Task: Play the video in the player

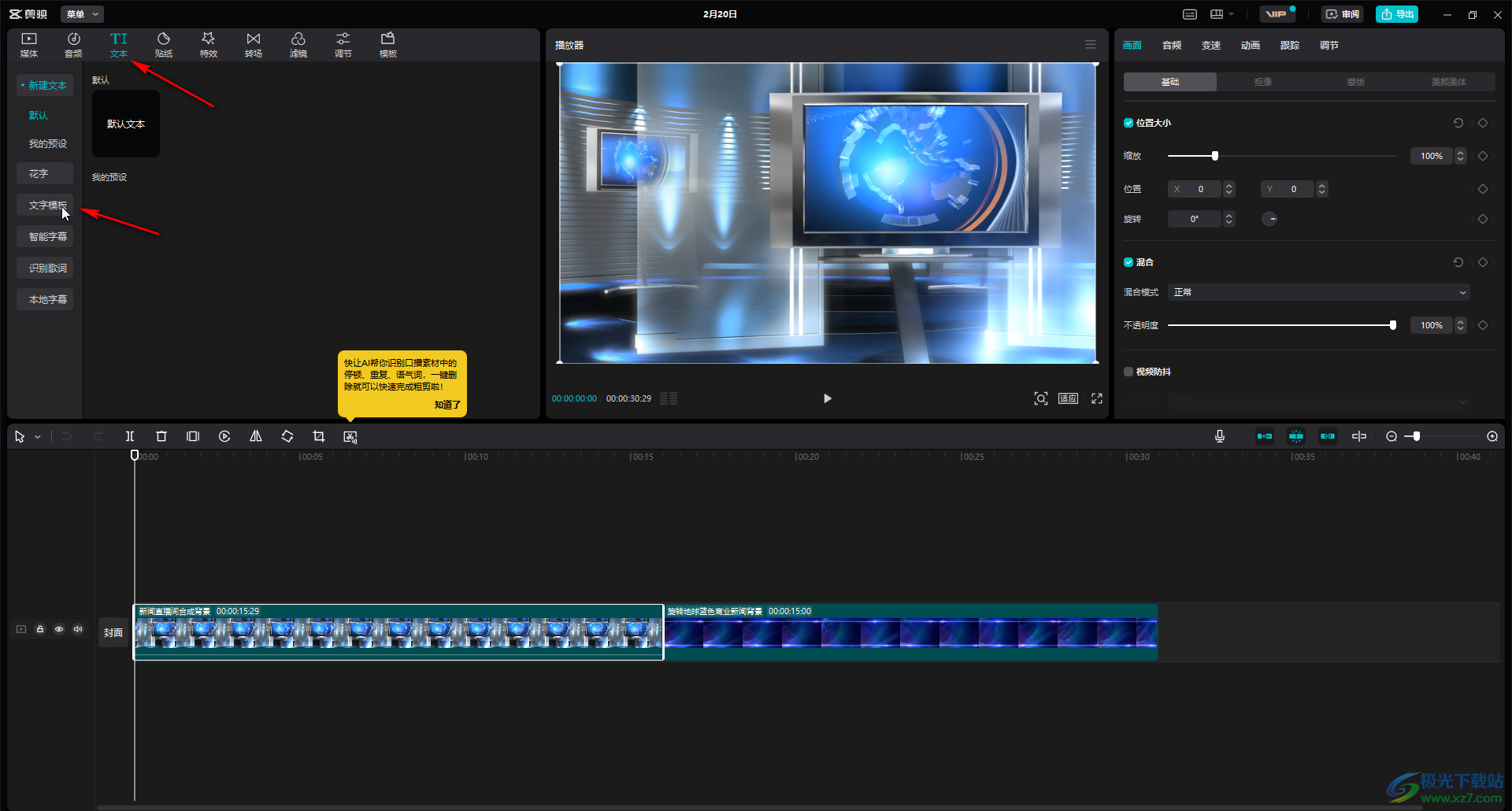Action: 827,398
